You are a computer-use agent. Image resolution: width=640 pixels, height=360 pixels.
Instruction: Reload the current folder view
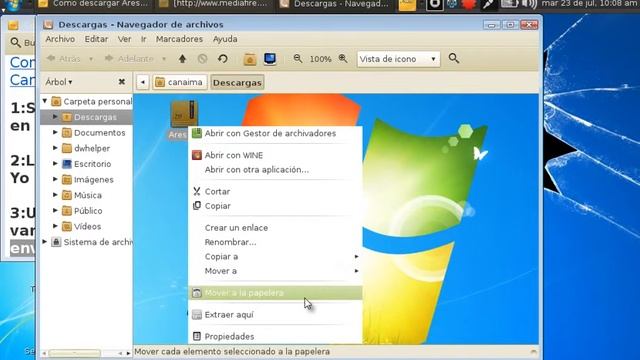(x=222, y=59)
